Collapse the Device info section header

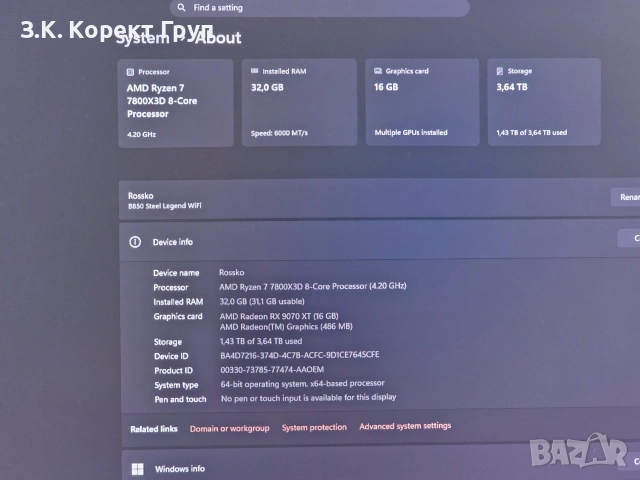(380, 242)
